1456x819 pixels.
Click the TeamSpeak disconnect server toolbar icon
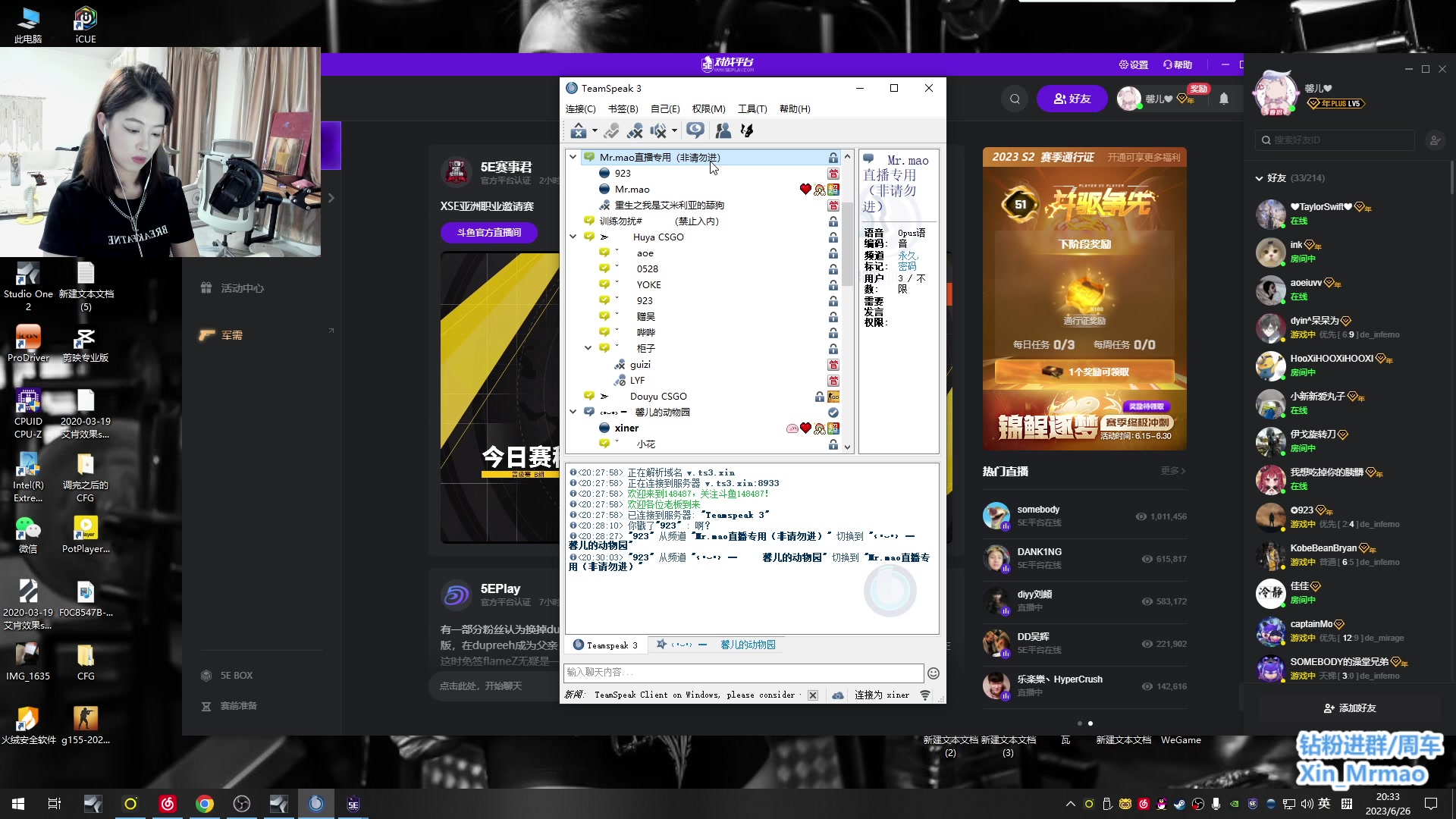click(579, 130)
